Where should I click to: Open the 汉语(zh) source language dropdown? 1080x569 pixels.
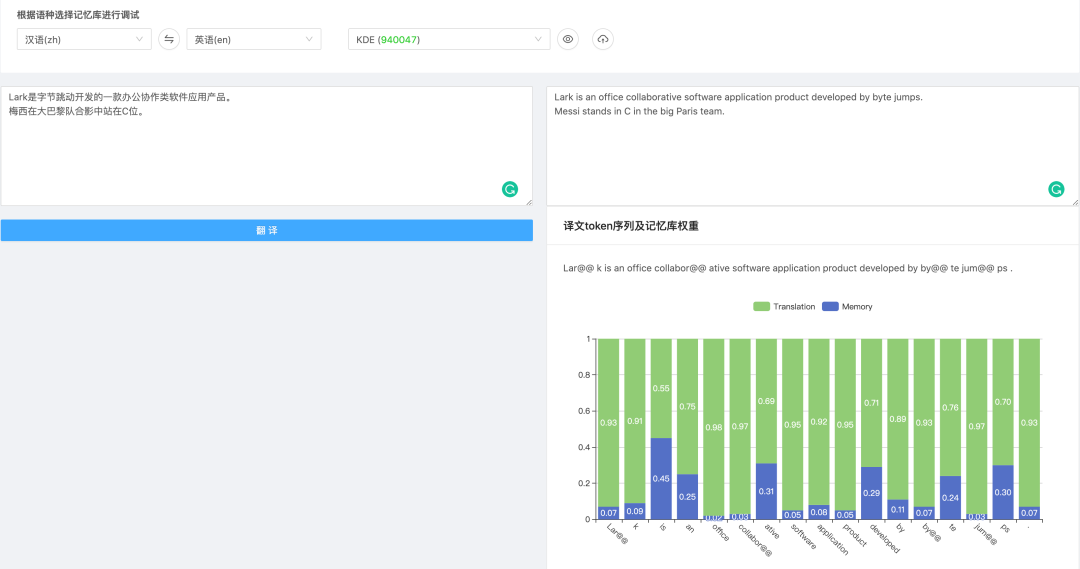[84, 39]
